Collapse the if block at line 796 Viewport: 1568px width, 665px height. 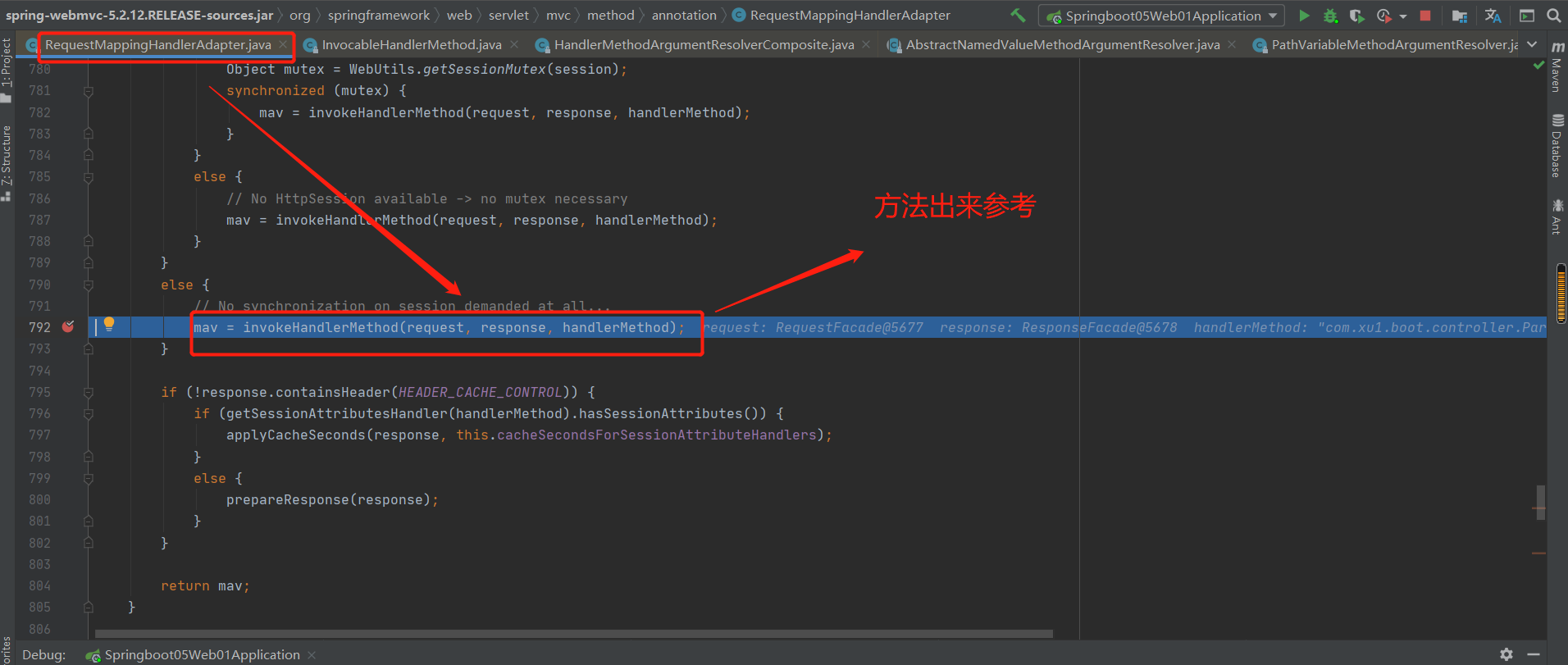pos(89,414)
